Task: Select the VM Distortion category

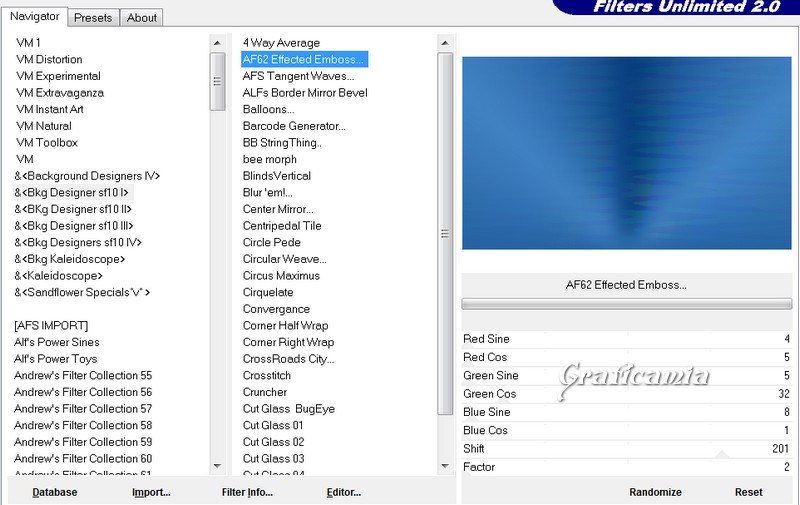Action: point(49,60)
